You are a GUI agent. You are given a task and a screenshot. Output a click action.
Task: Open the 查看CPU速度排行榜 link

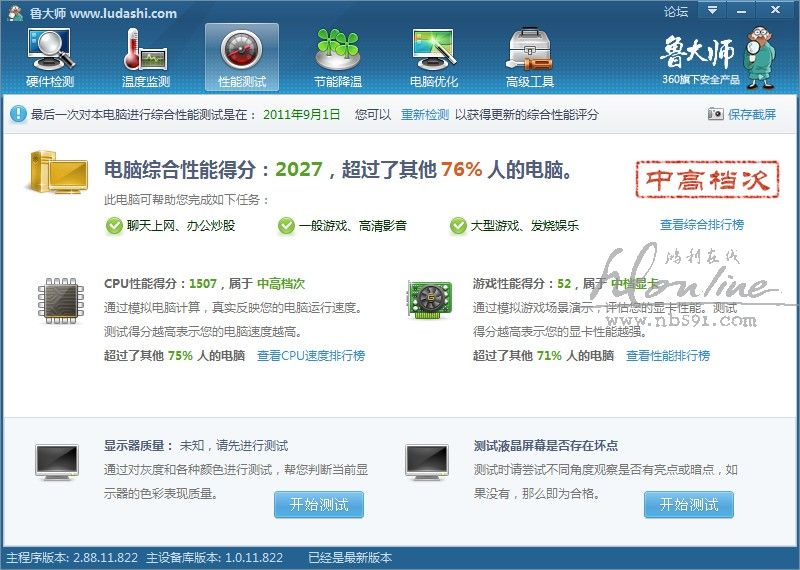coord(311,356)
